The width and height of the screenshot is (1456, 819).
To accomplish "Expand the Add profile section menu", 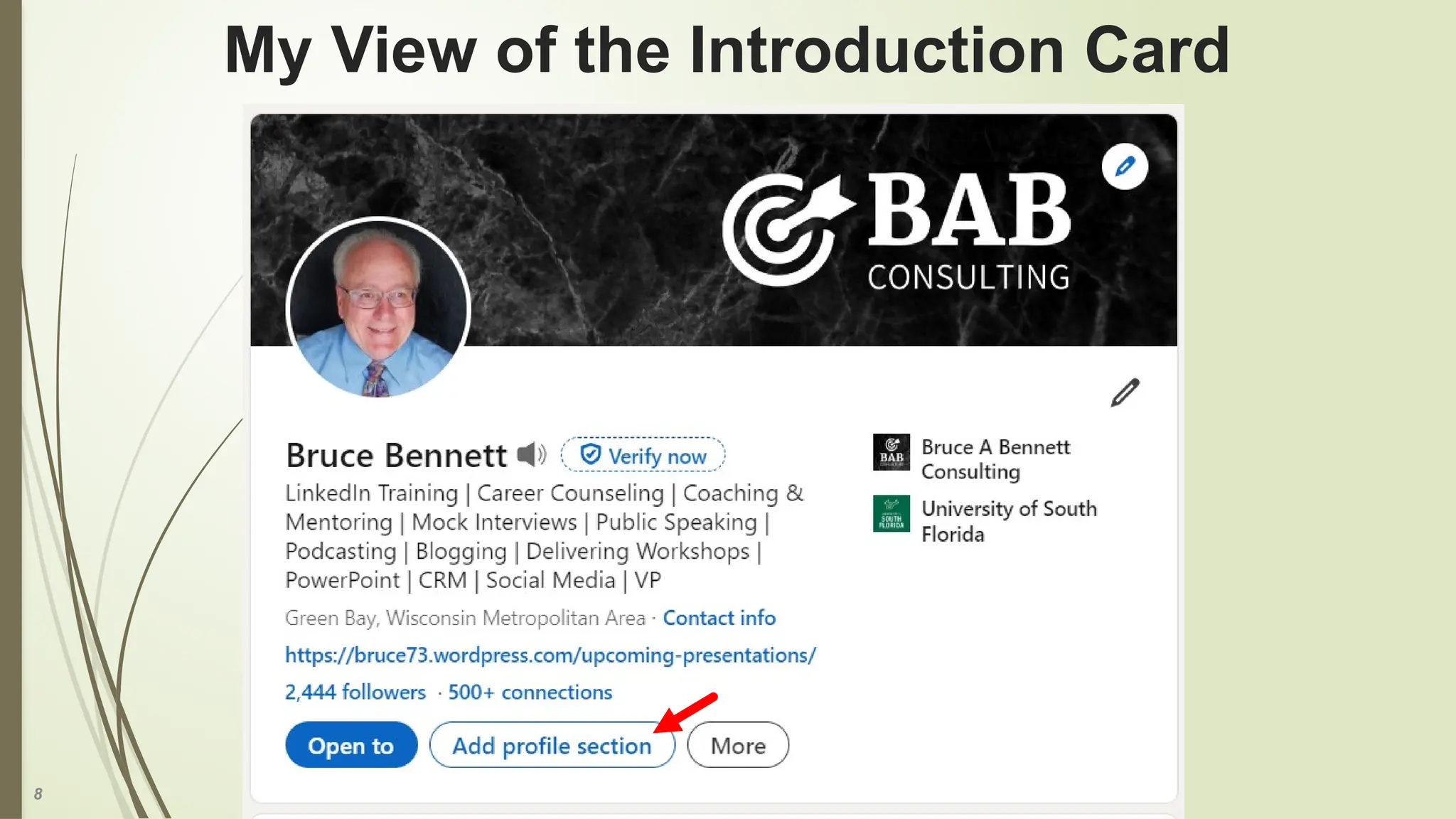I will click(552, 745).
